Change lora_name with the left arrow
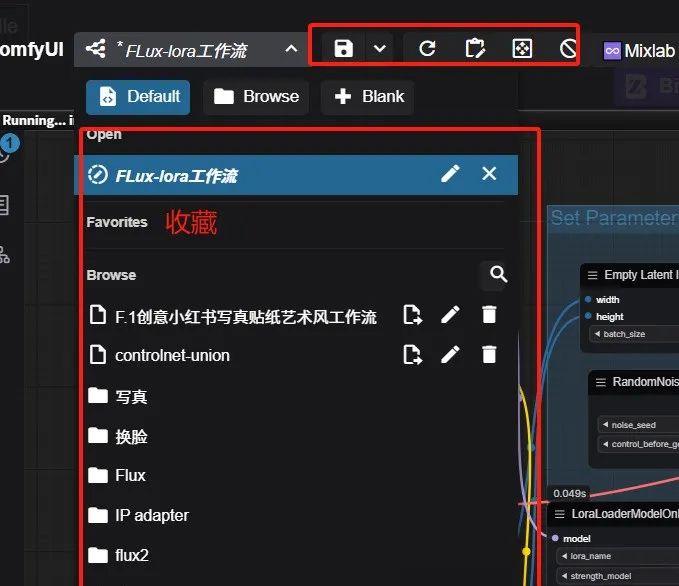The height and width of the screenshot is (586, 679). click(564, 556)
